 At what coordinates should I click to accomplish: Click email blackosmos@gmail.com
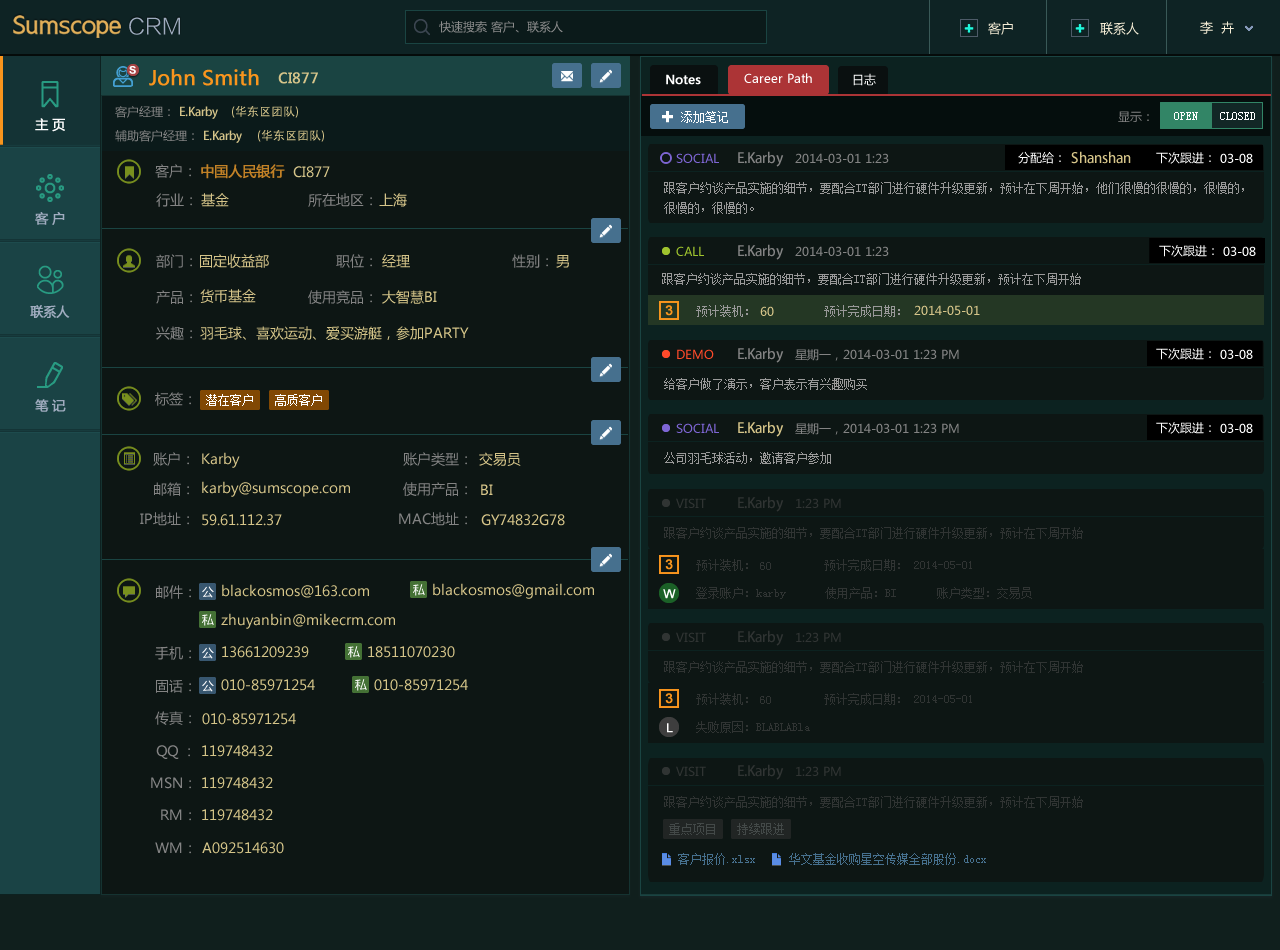513,590
